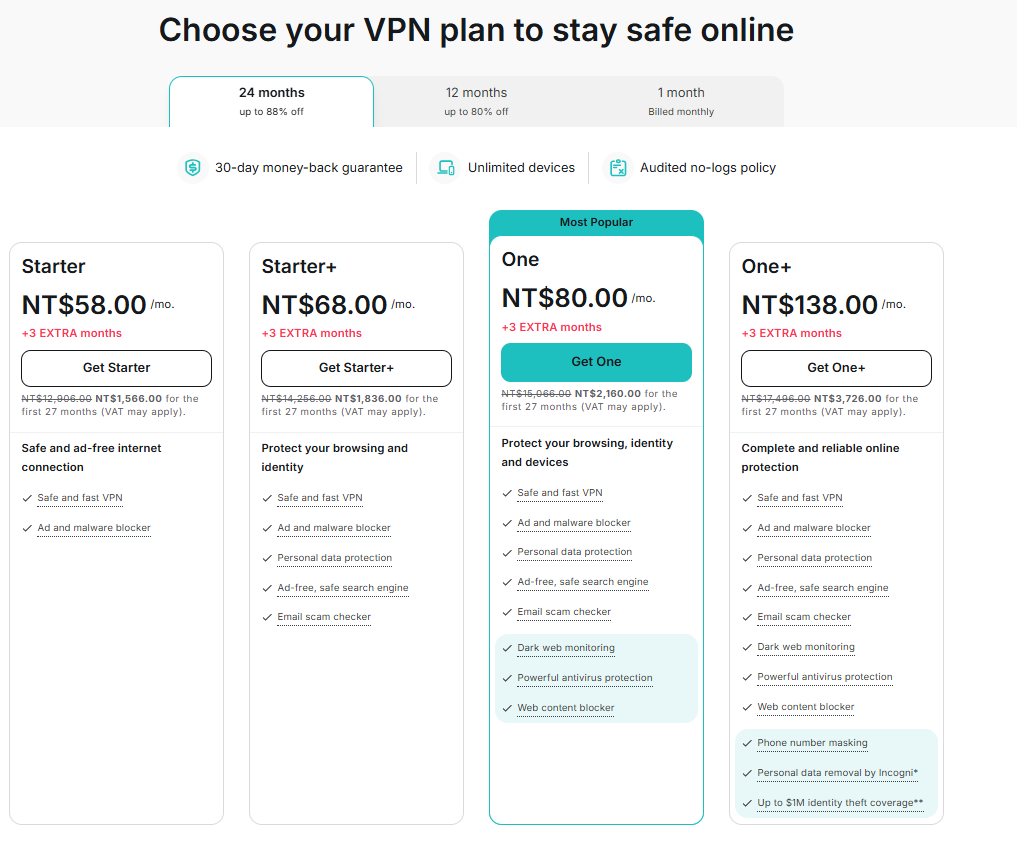Click the money-back guarantee shield icon

click(x=192, y=168)
